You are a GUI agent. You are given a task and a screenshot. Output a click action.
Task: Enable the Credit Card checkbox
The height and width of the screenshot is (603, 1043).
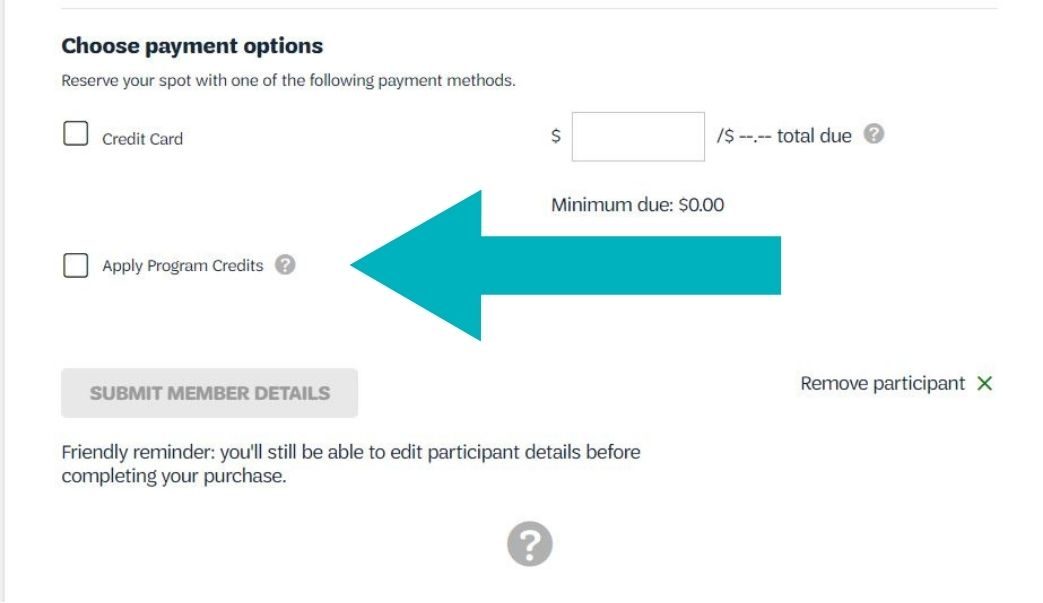[75, 133]
